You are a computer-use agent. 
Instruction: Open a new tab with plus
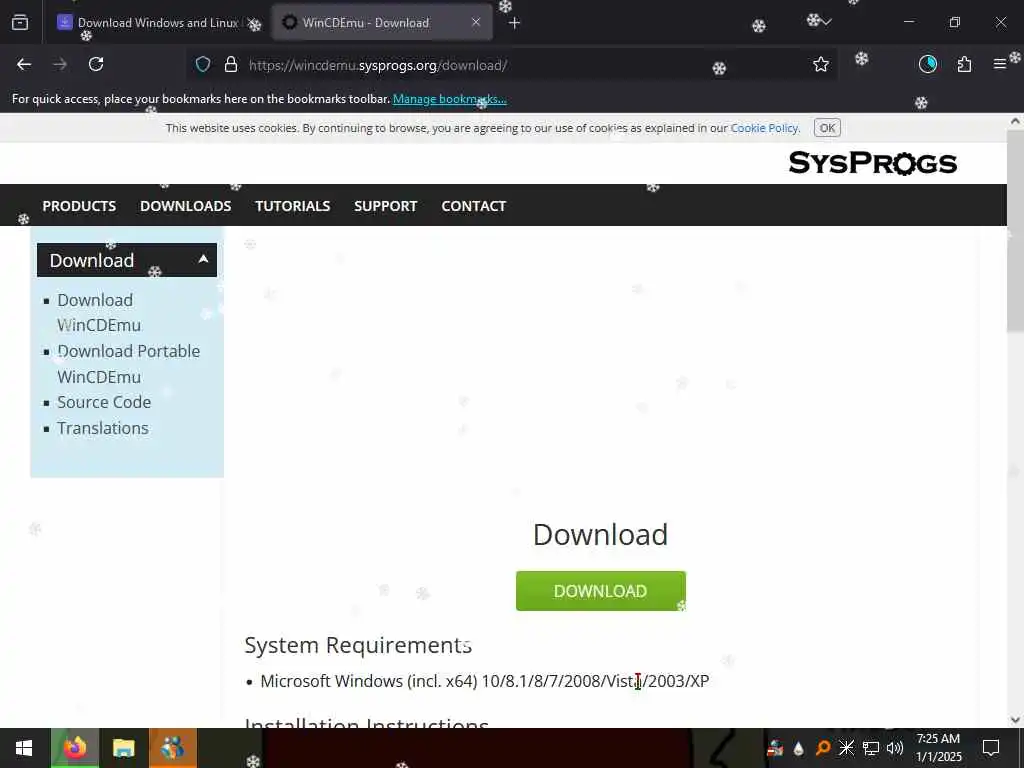[515, 23]
